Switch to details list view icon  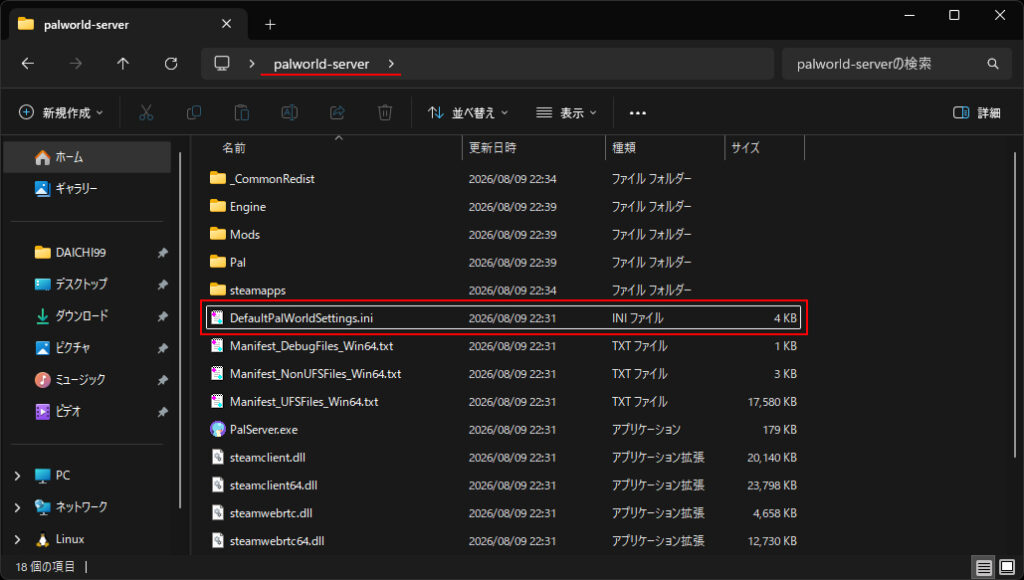984,567
